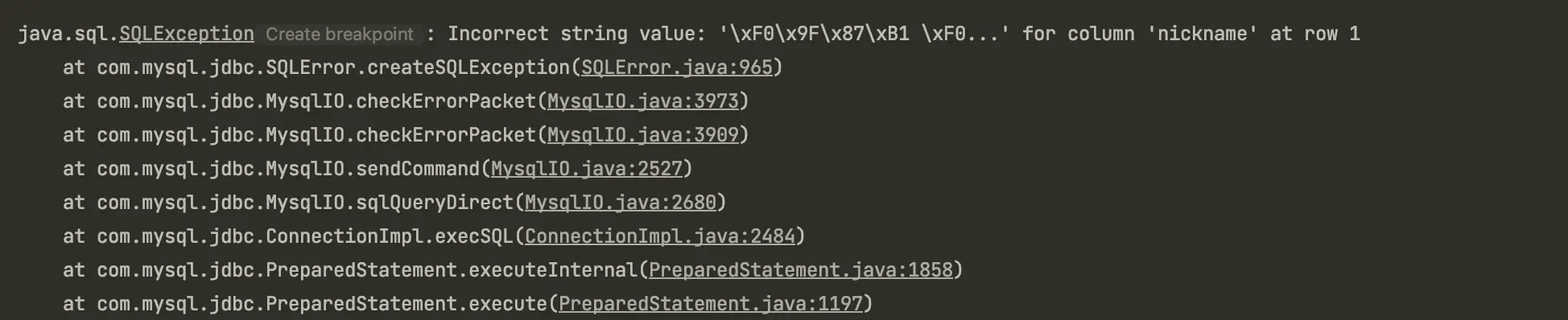The height and width of the screenshot is (320, 1568).
Task: Click the sqlQueryDirect method name text
Action: point(435,203)
